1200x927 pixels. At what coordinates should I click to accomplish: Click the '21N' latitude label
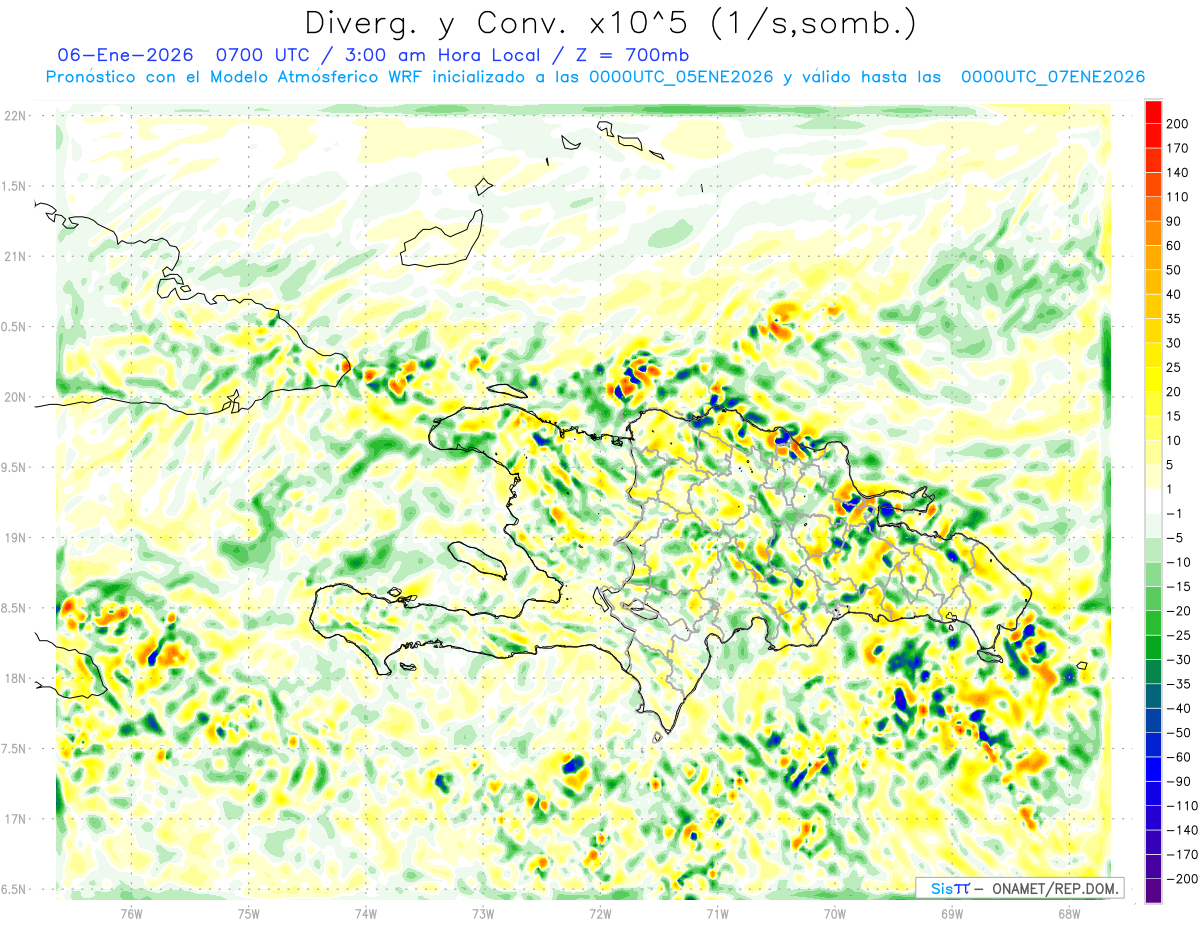click(x=15, y=257)
